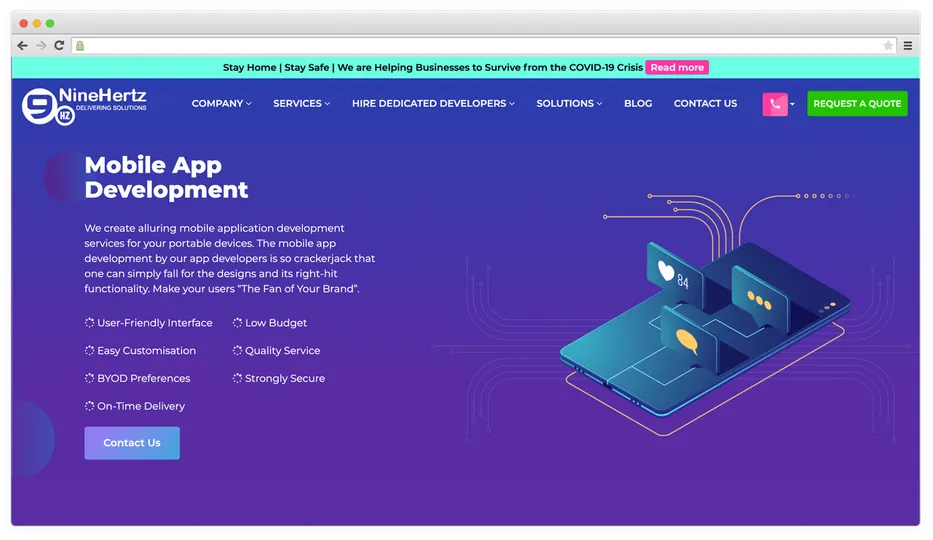
Task: Click the arrow beside the phone icon
Action: click(x=793, y=104)
